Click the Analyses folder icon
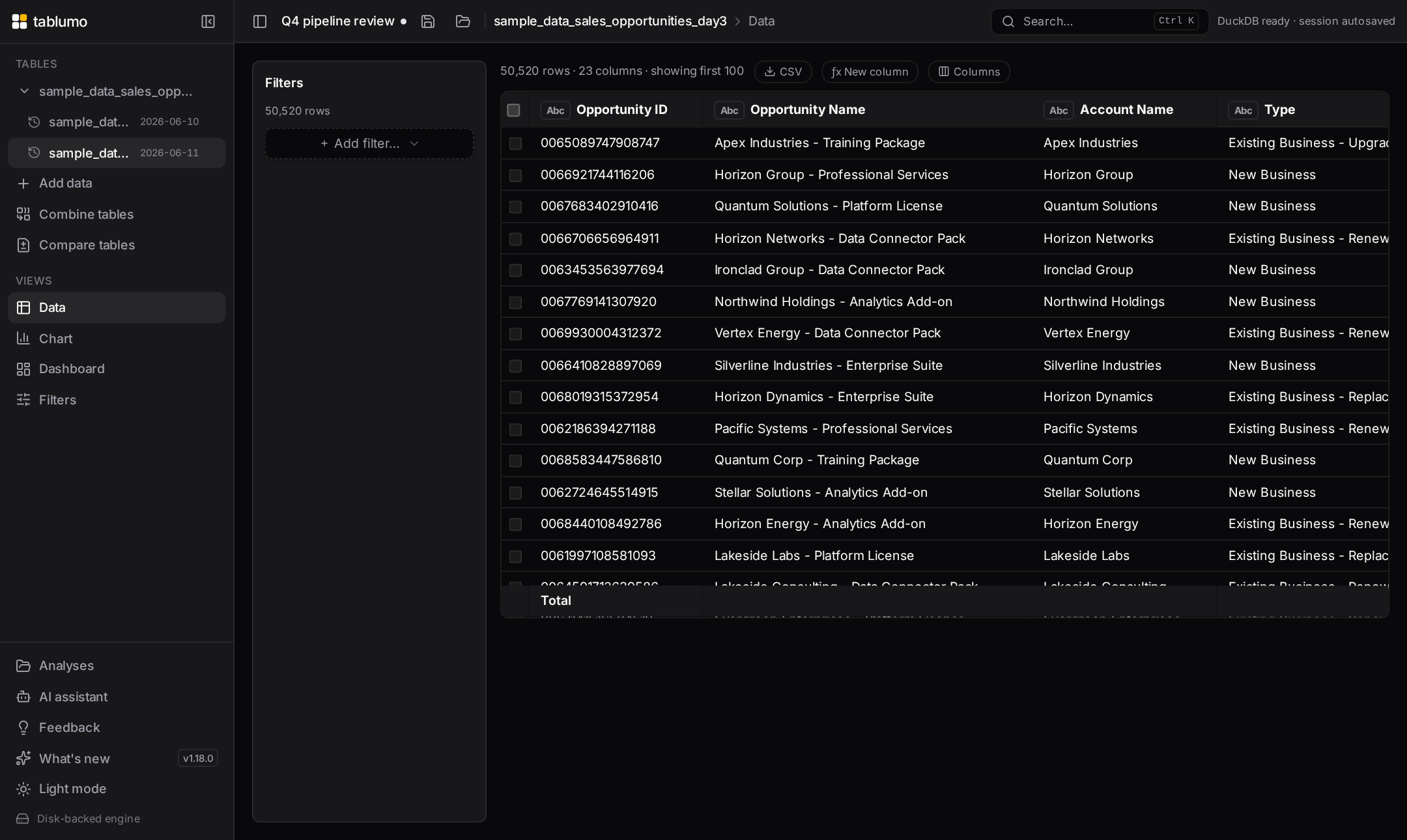Viewport: 1407px width, 840px height. tap(23, 665)
